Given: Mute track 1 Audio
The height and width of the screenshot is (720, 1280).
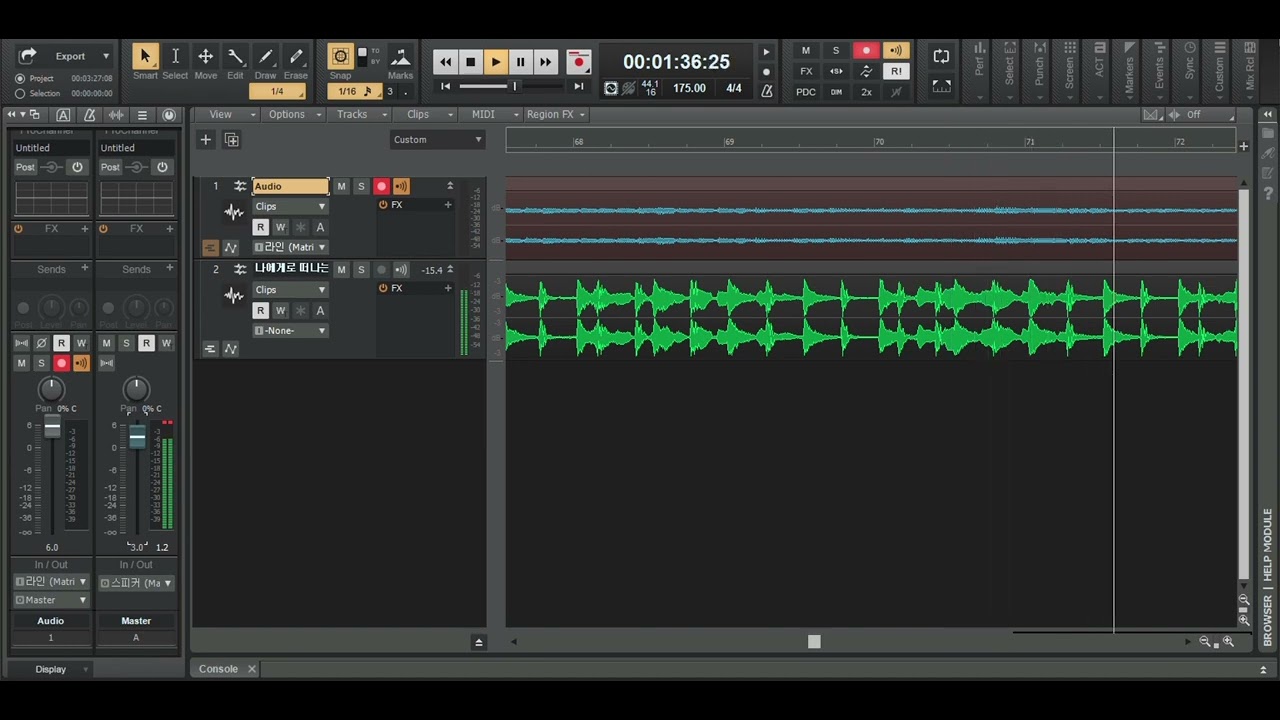Looking at the screenshot, I should click(341, 186).
